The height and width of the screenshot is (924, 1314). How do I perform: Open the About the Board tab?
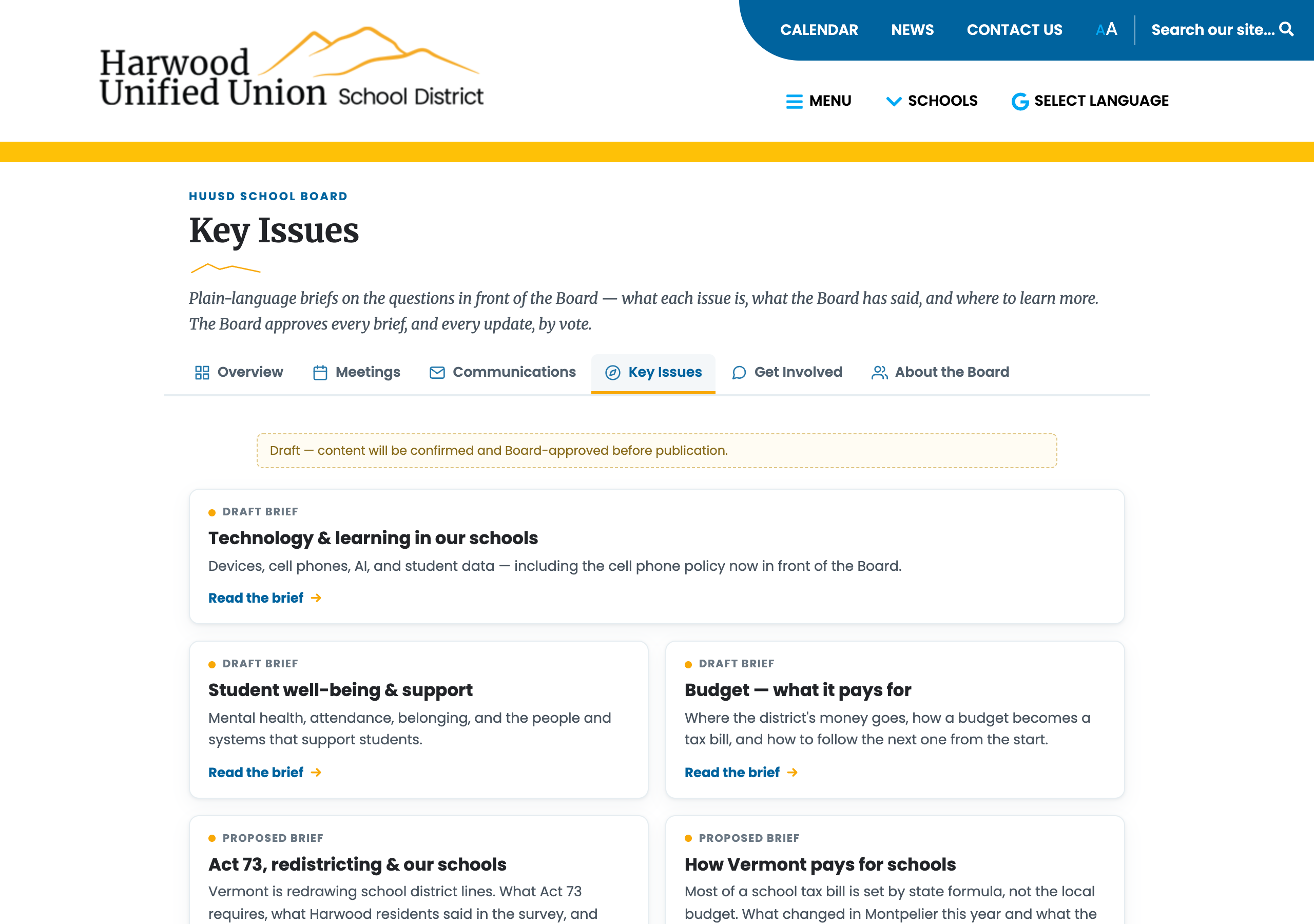coord(940,373)
